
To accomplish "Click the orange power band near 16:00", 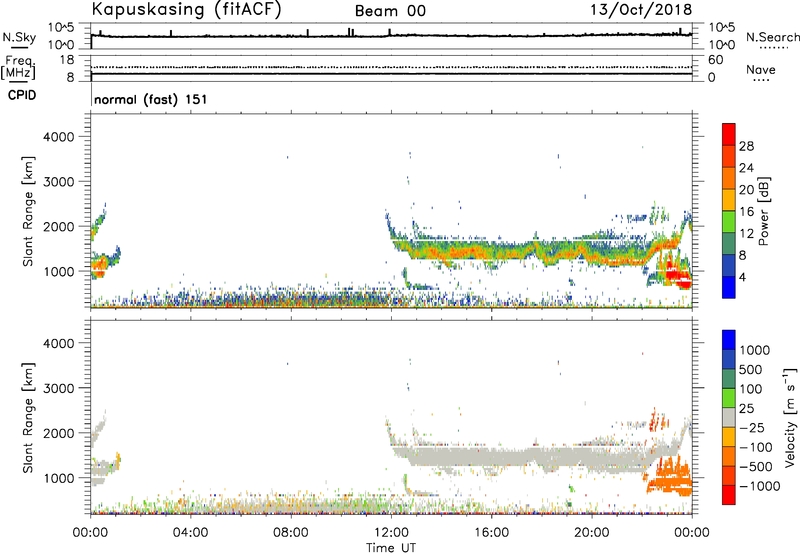I will point(491,251).
